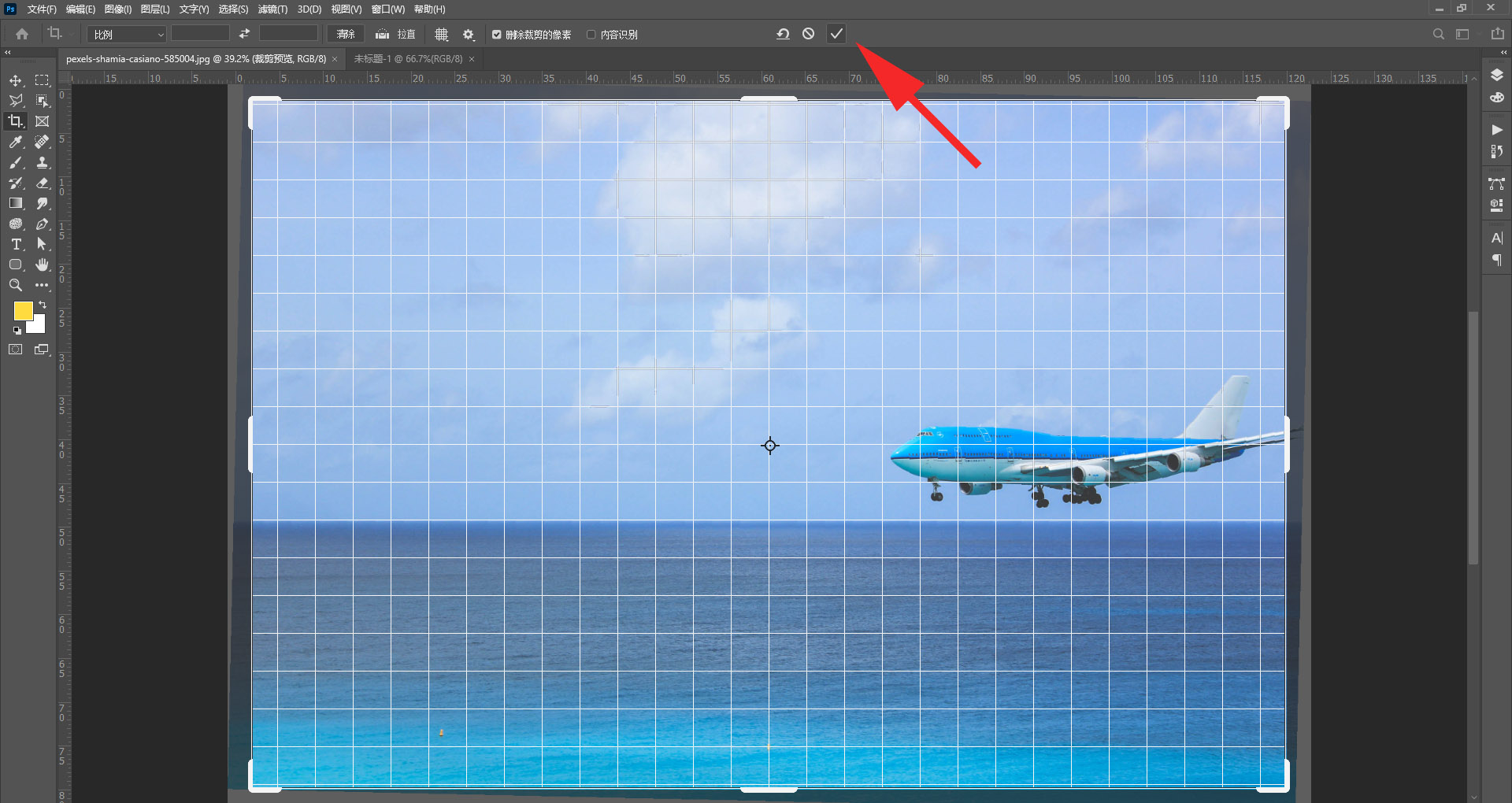Click the search magnifier in the options bar

point(1439,34)
